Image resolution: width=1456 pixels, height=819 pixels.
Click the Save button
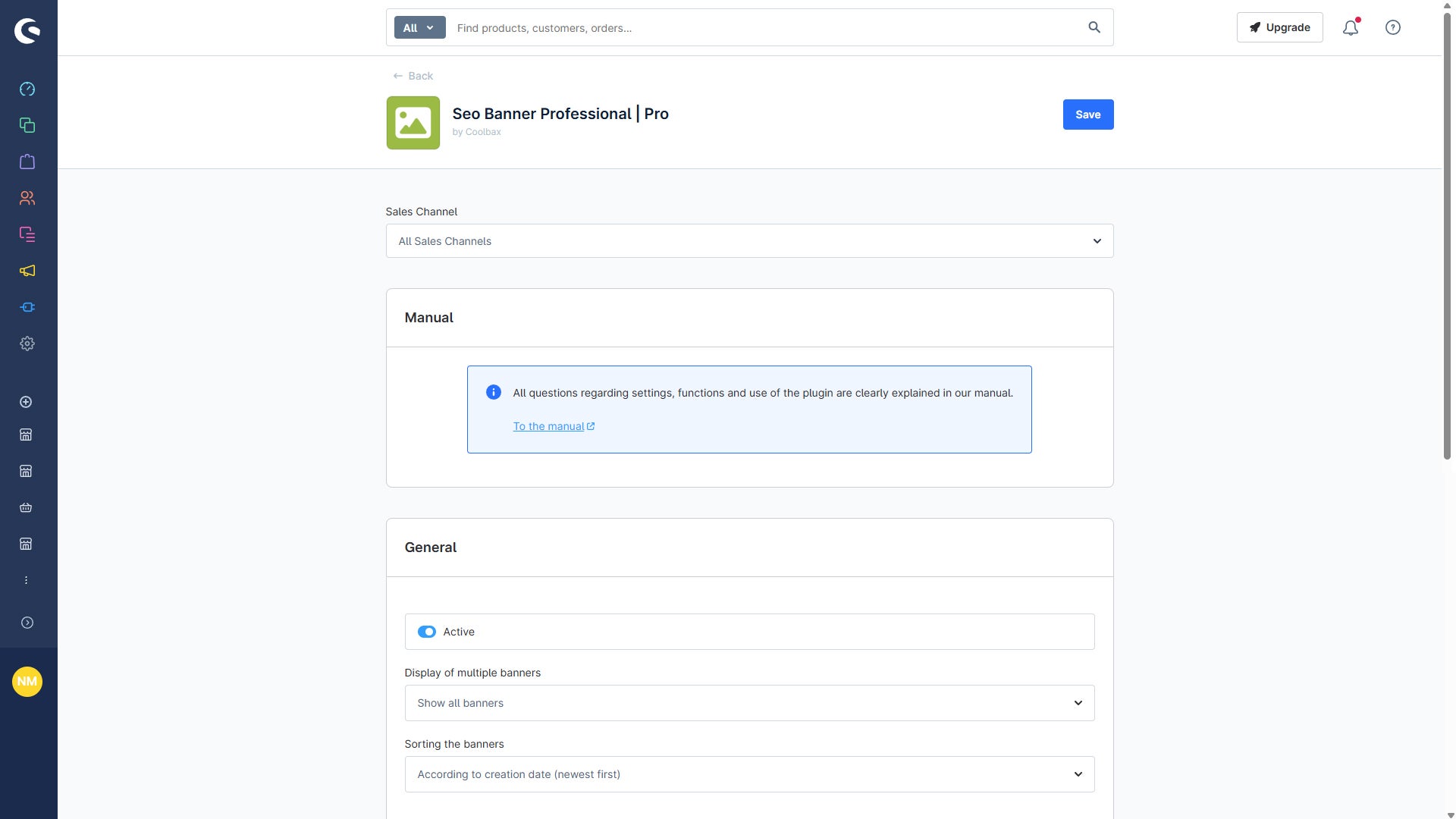click(1088, 115)
